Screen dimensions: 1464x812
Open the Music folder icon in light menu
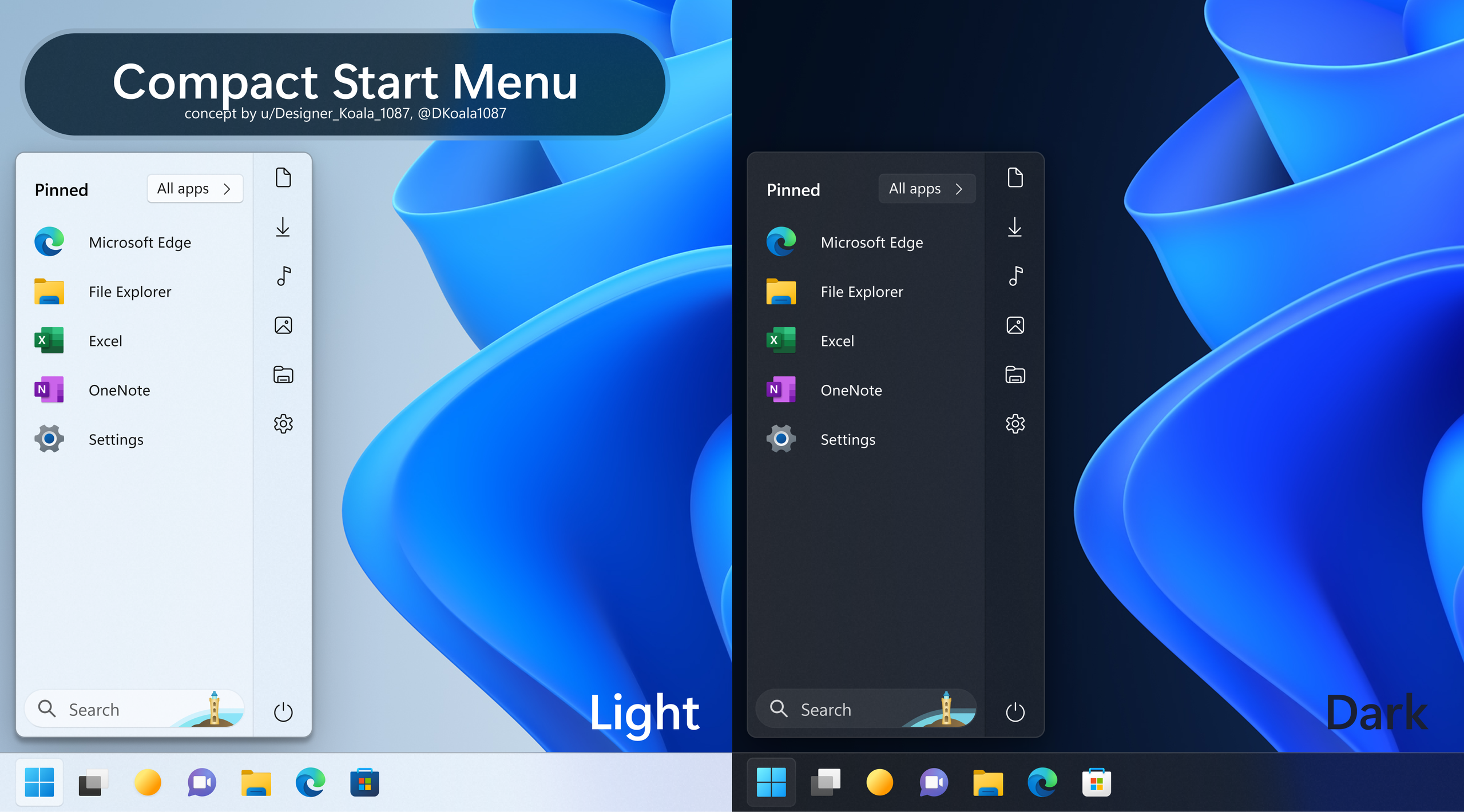click(283, 276)
